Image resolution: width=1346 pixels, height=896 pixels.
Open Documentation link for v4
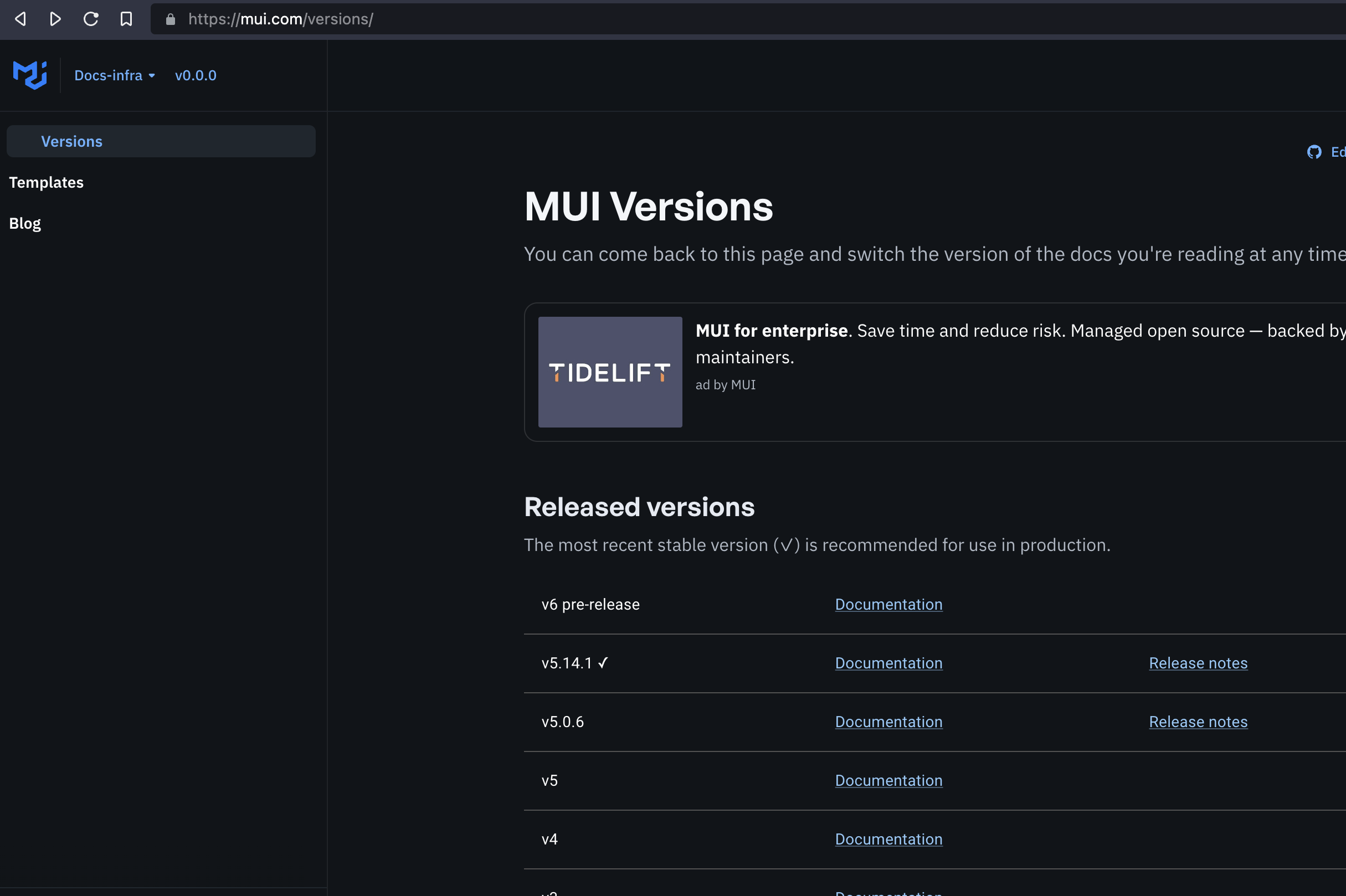click(x=888, y=838)
